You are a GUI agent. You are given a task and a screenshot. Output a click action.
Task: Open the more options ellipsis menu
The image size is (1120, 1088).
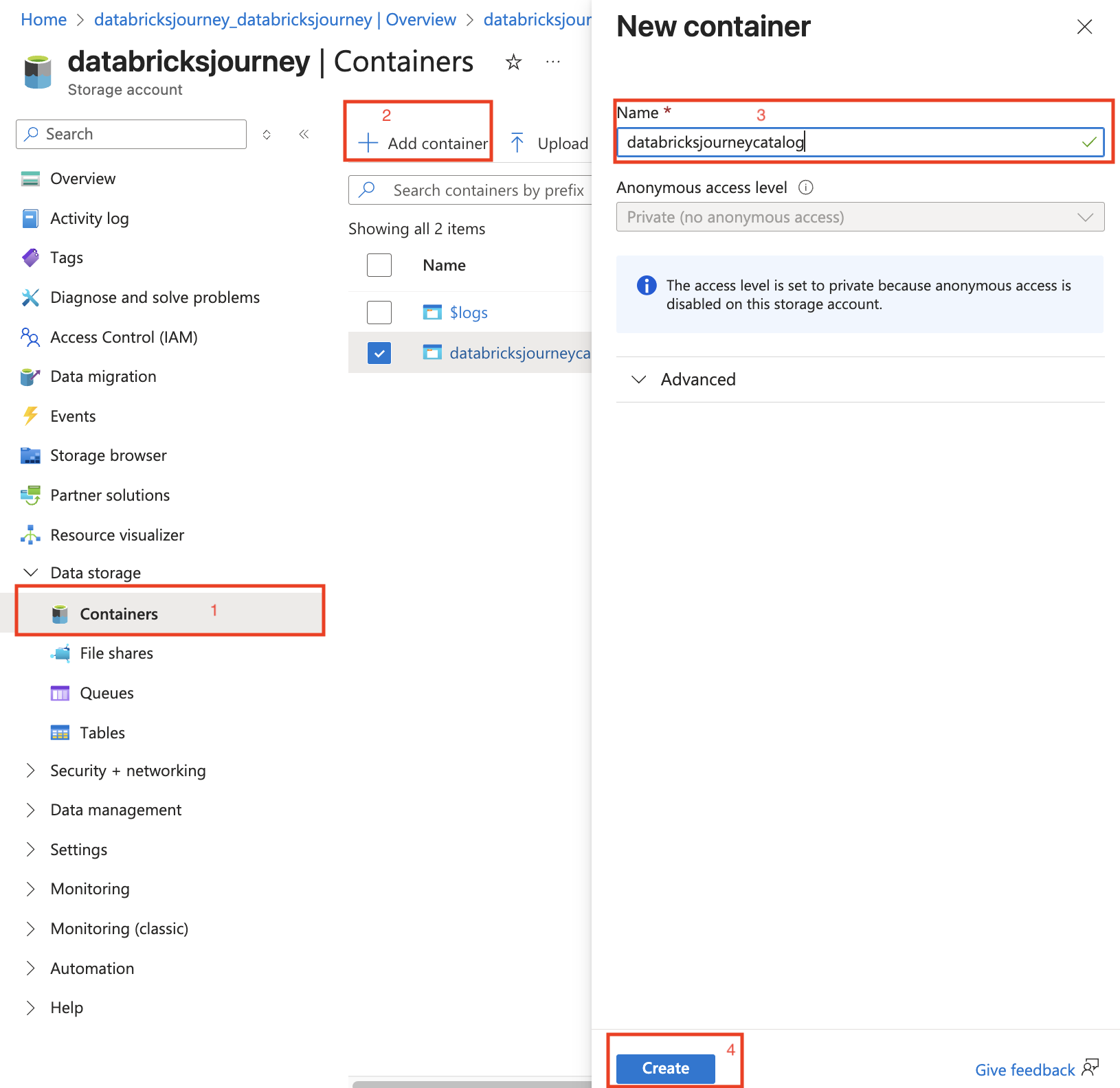[x=553, y=63]
